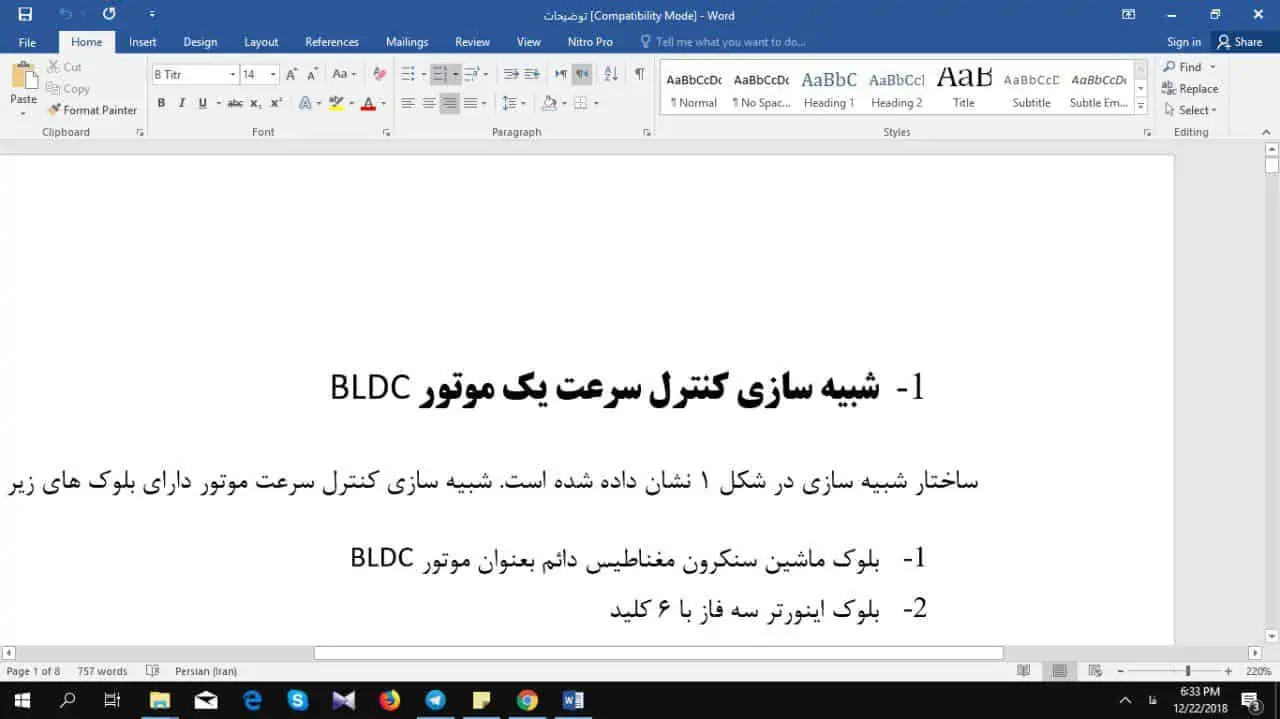
Task: Switch to the Layout tab
Action: [261, 42]
